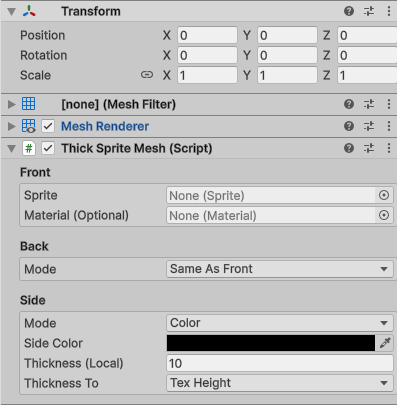Edit the Position Z field
The image size is (397, 405).
367,35
